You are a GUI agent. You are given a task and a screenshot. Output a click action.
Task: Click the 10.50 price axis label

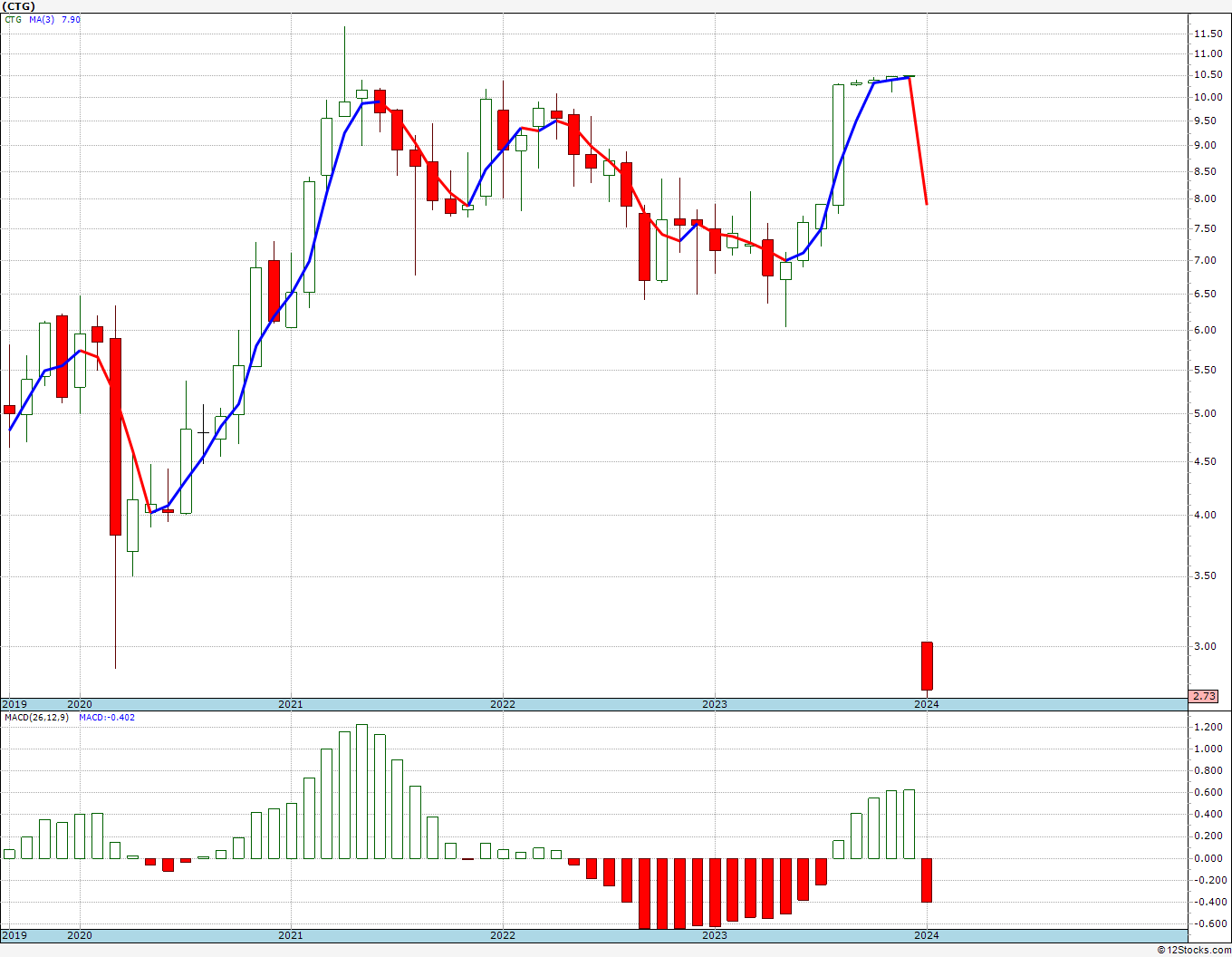pyautogui.click(x=1208, y=75)
